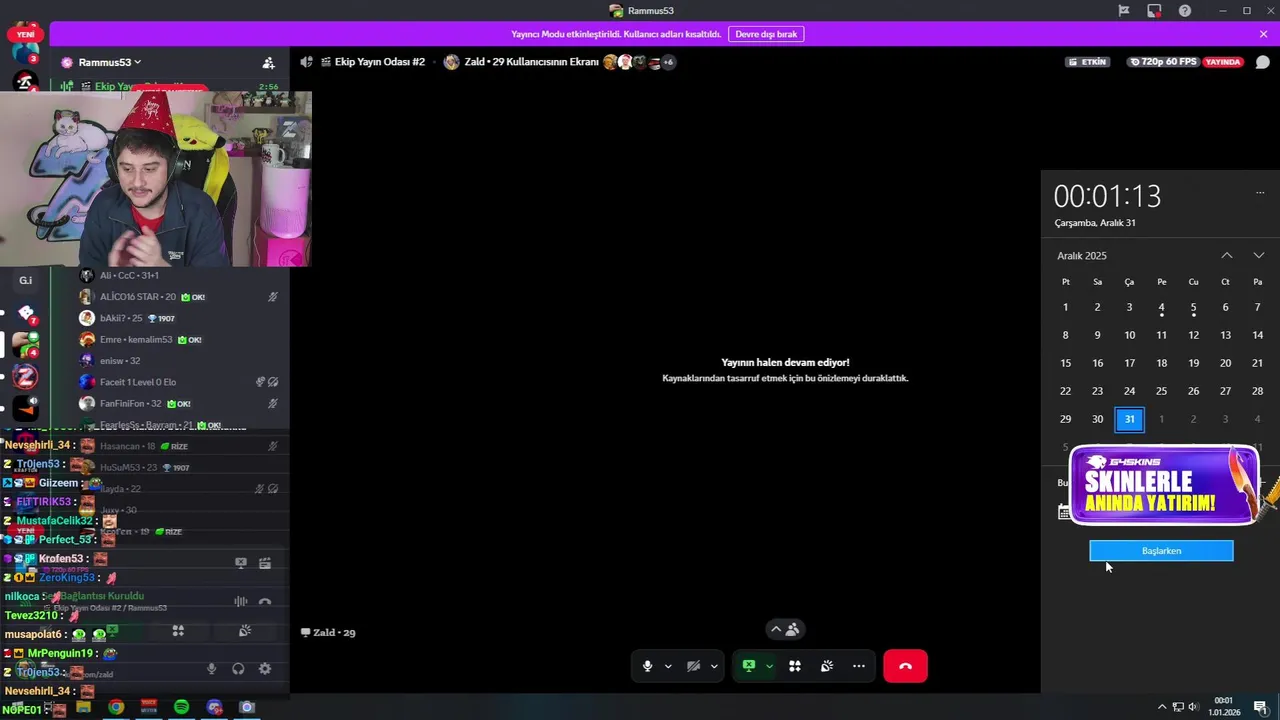Mute microphone in call control bar
The image size is (1280, 720).
click(x=648, y=666)
